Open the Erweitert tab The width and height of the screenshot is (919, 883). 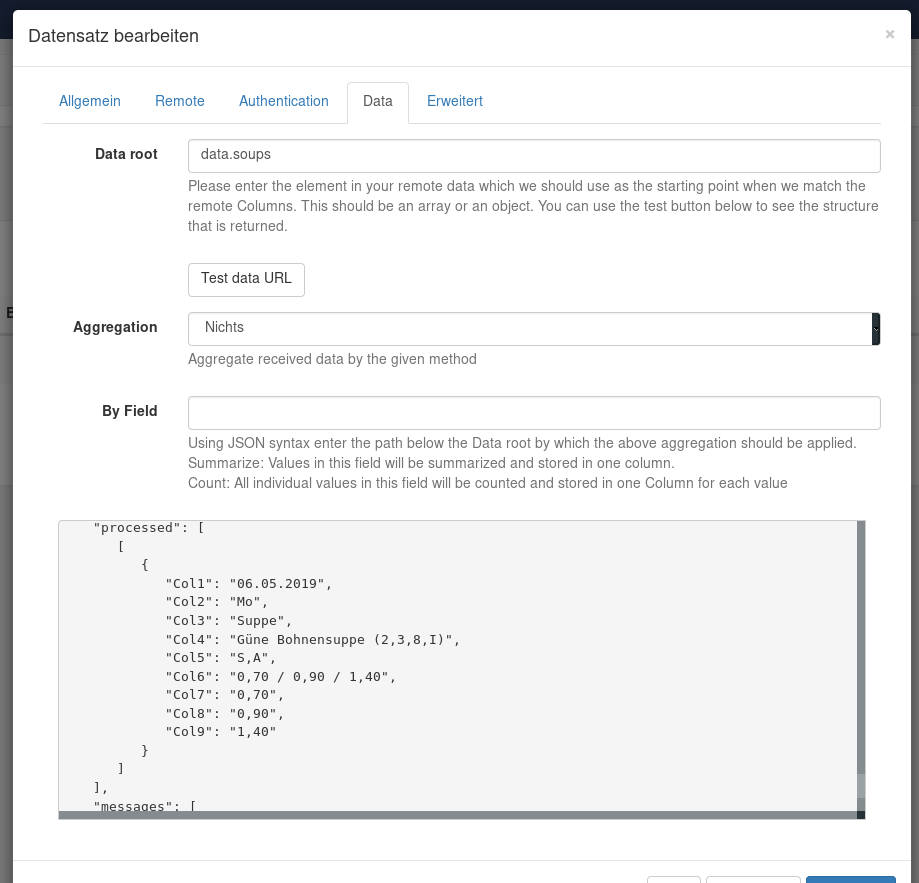[x=455, y=101]
